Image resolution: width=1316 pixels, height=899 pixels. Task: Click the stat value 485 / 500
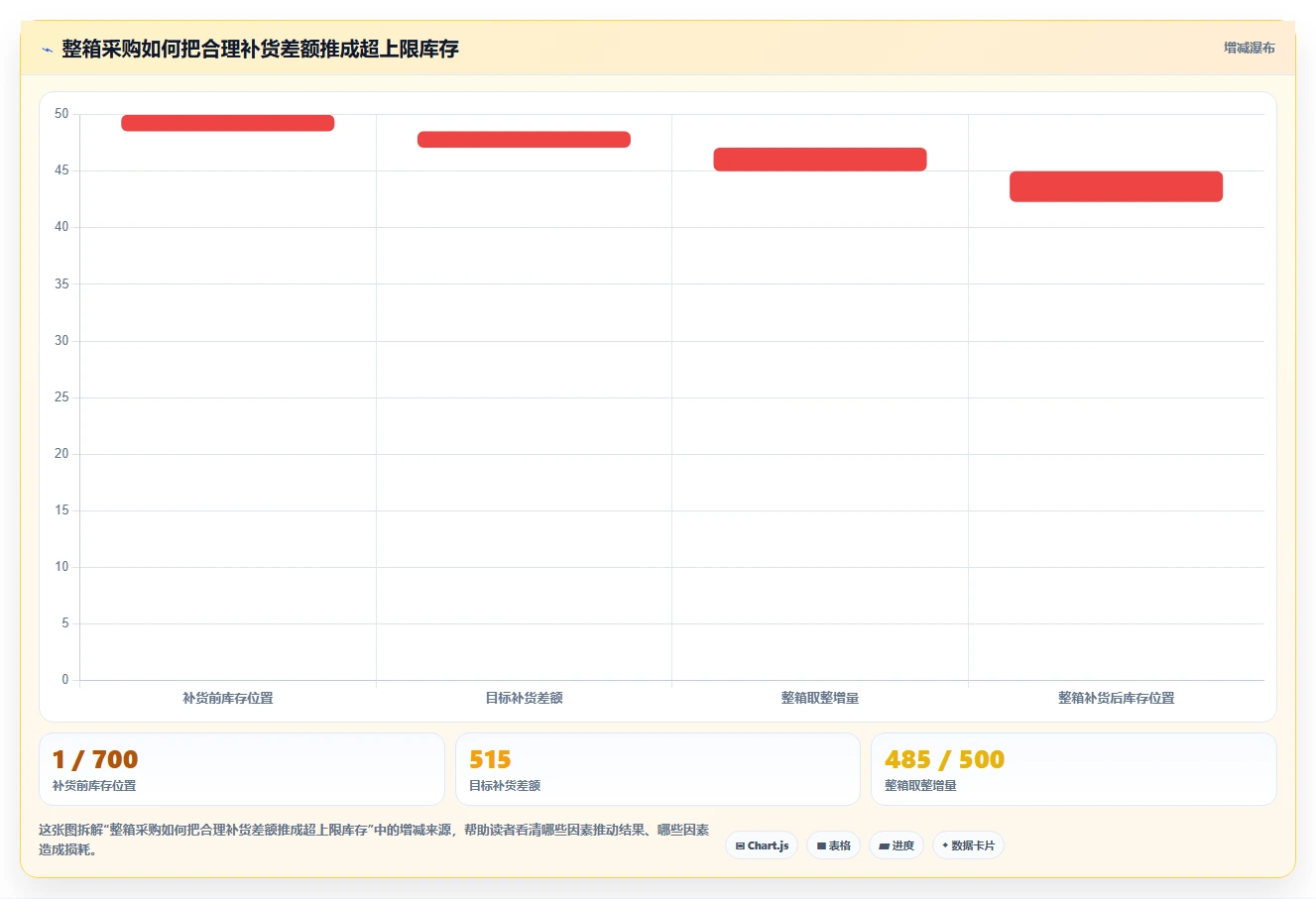944,759
